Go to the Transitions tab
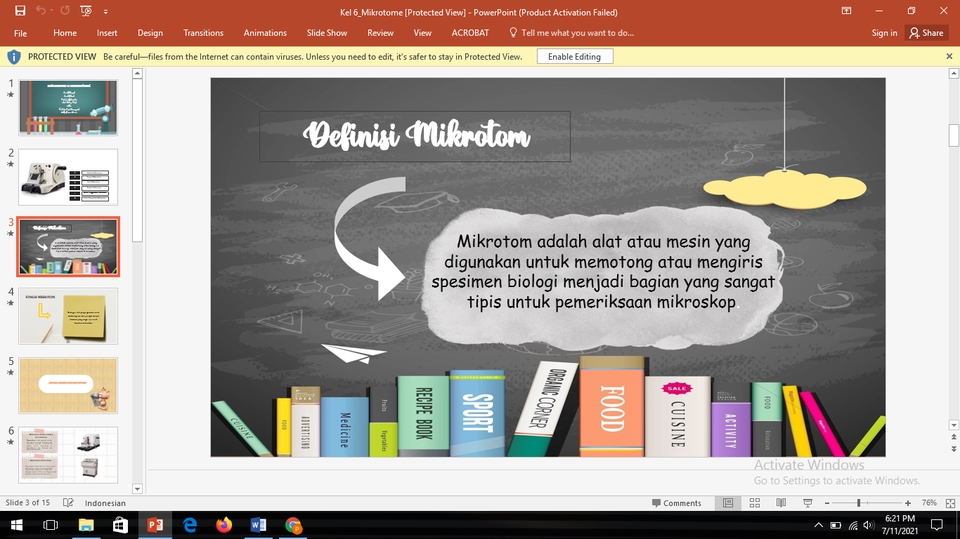 203,33
